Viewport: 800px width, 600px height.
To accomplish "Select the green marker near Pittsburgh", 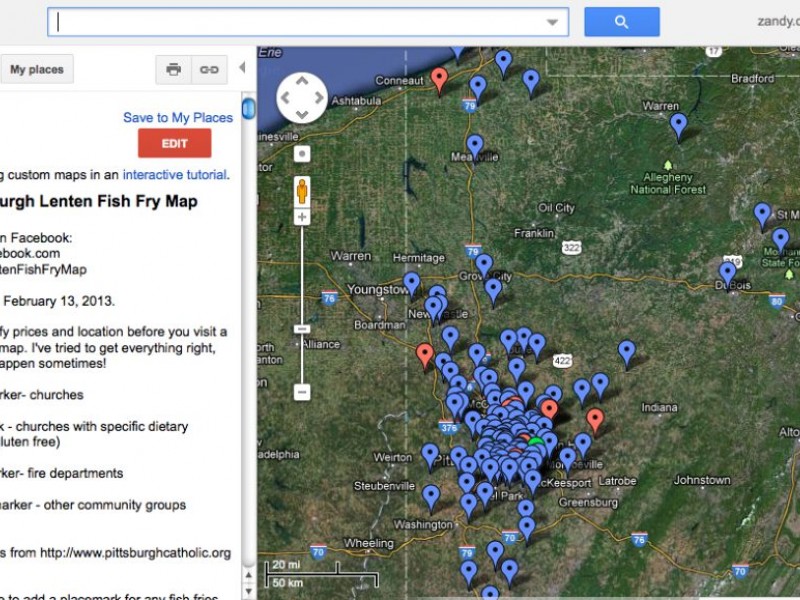I will 536,440.
